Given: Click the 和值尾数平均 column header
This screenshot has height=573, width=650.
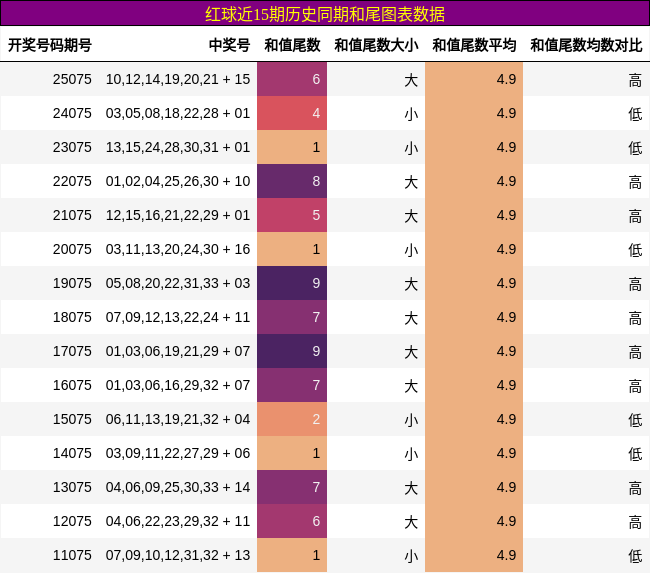Looking at the screenshot, I should (474, 45).
